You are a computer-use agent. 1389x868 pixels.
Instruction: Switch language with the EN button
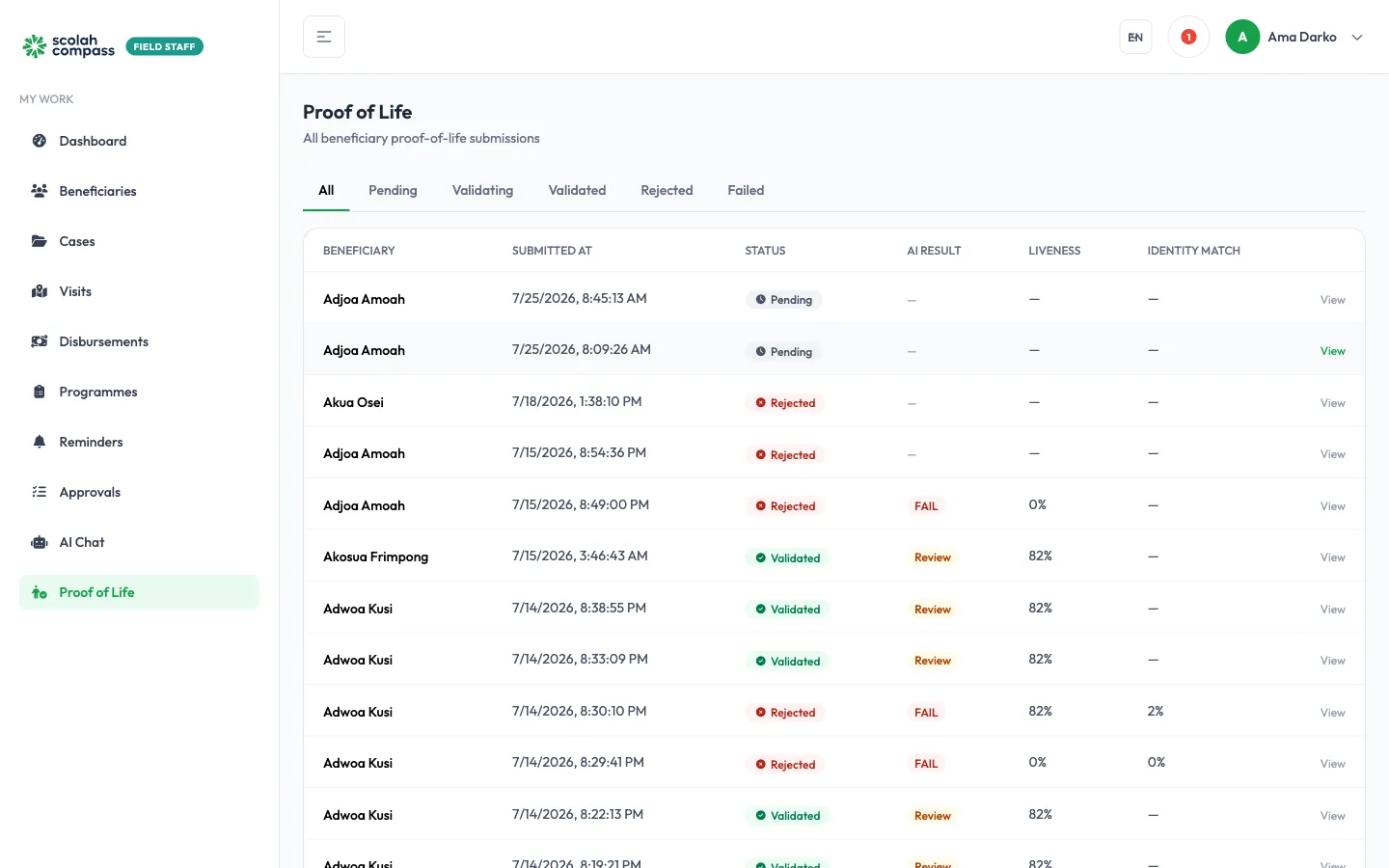[1135, 37]
